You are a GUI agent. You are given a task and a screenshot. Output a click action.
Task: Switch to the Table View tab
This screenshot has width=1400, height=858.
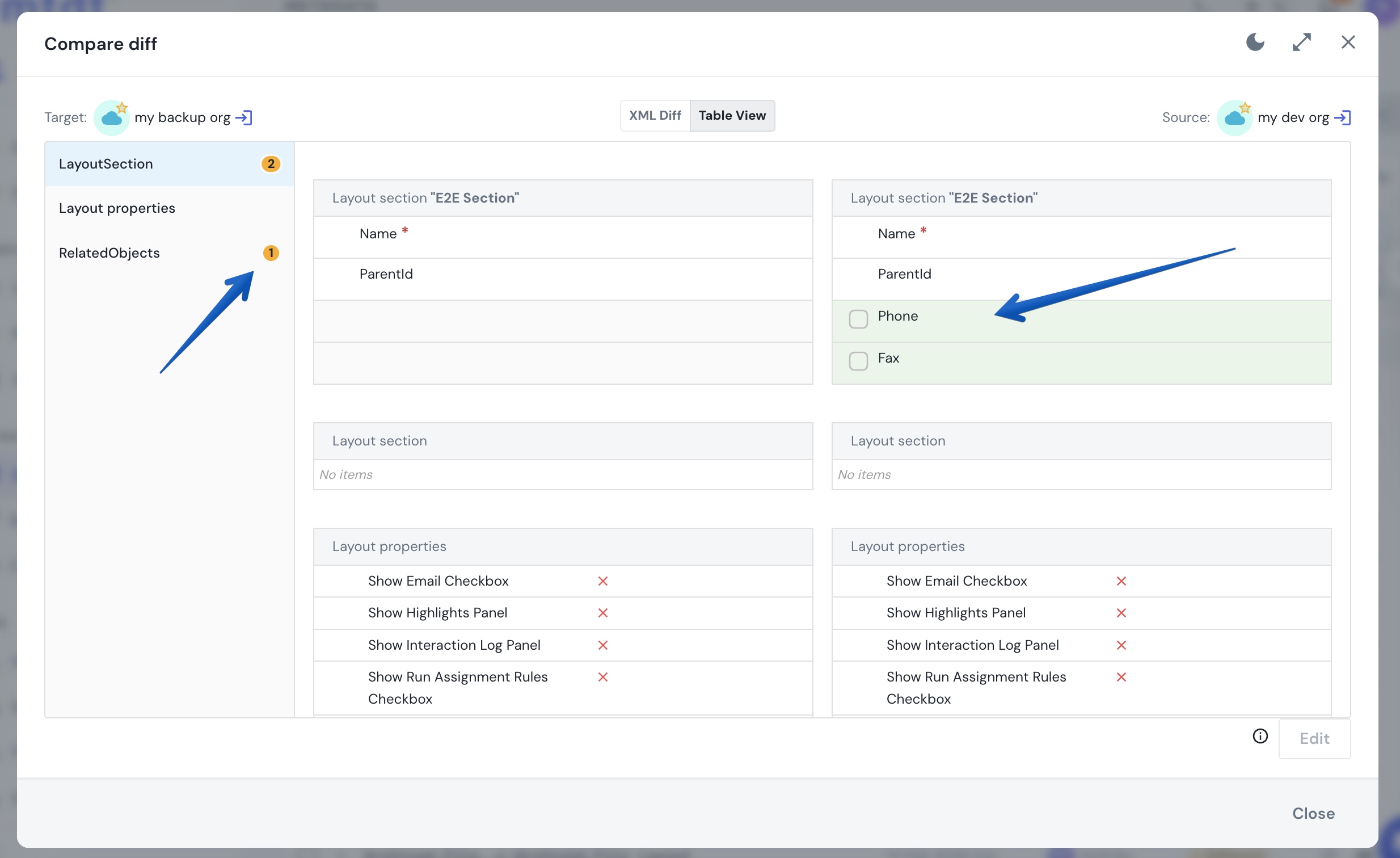(x=732, y=116)
